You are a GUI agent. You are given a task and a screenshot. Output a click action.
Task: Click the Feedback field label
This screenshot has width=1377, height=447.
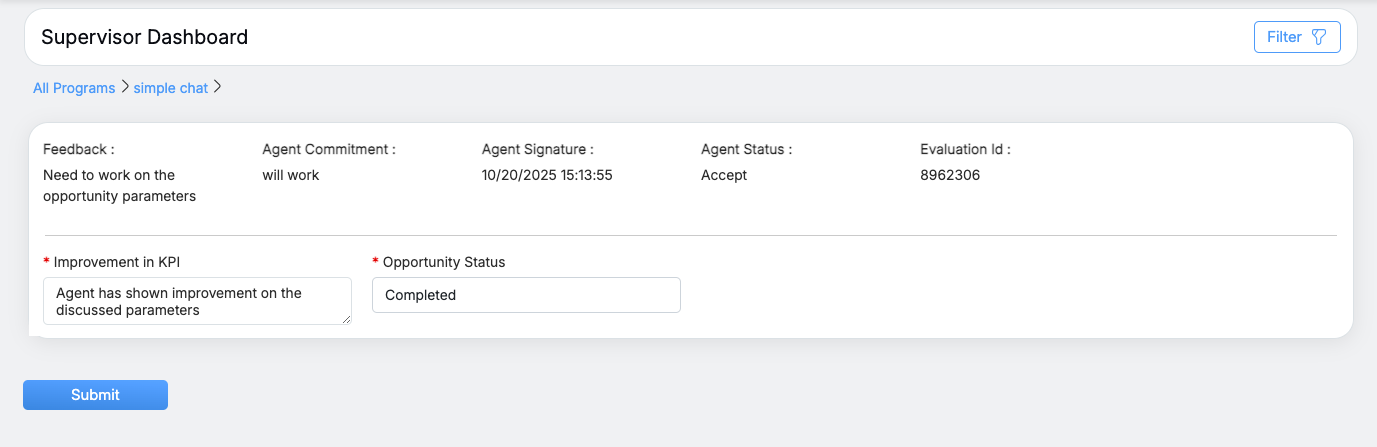79,149
